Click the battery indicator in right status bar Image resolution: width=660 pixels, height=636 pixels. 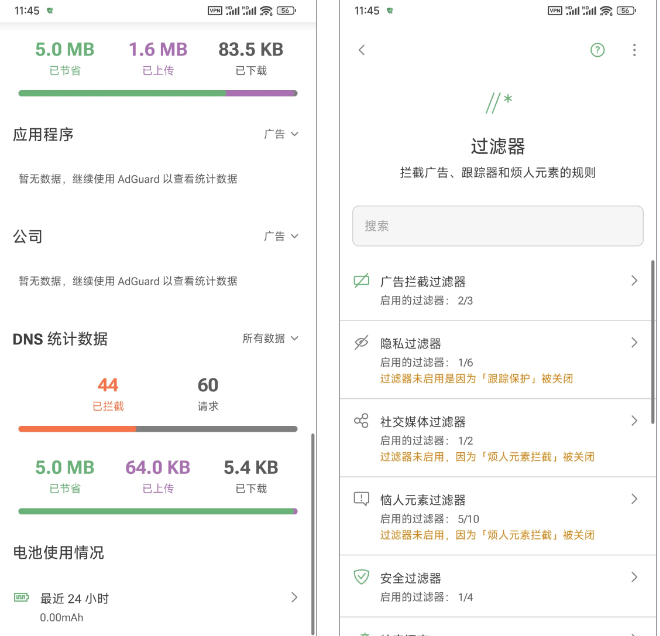pos(626,11)
